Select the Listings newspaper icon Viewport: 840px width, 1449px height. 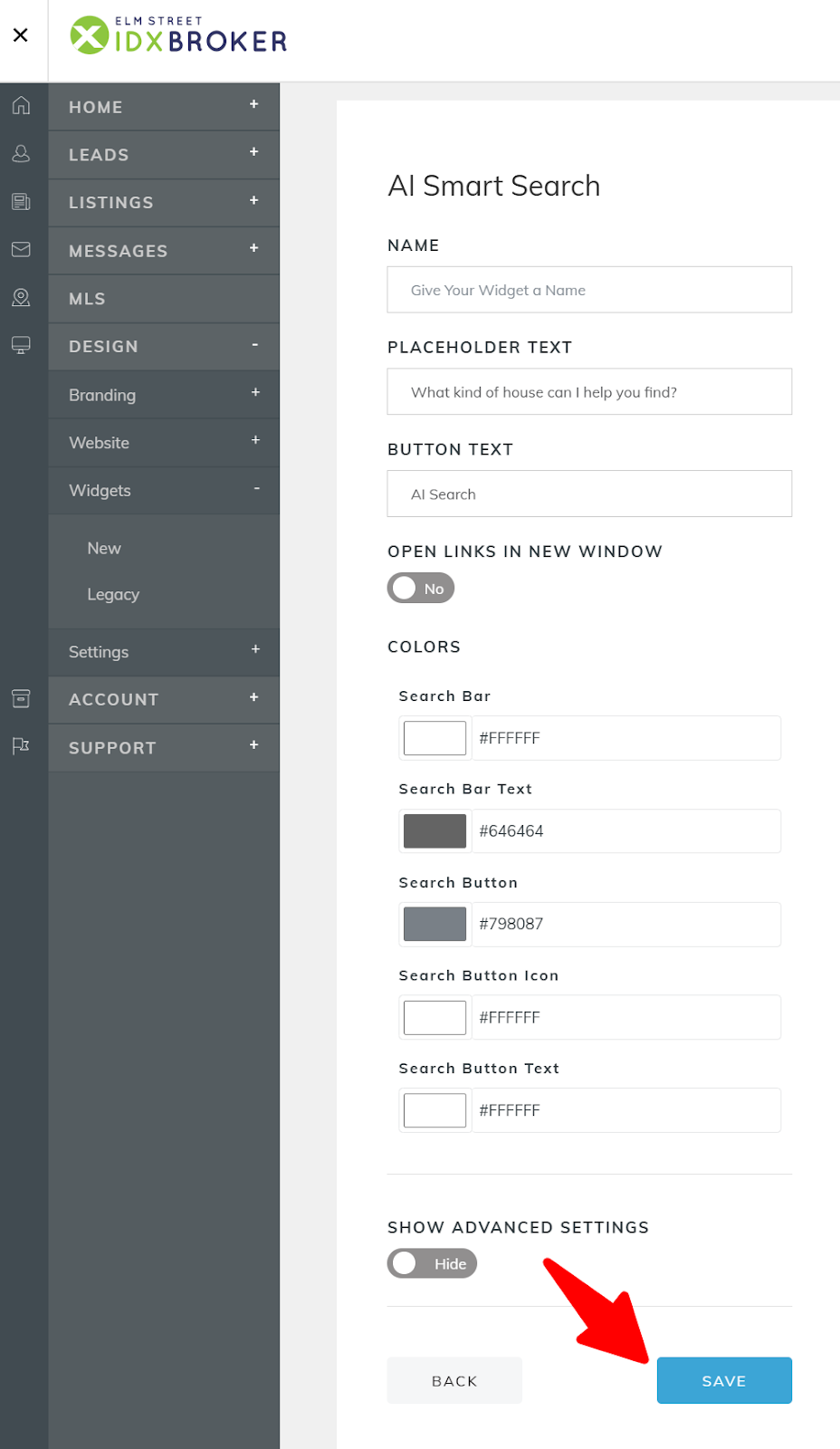21,201
